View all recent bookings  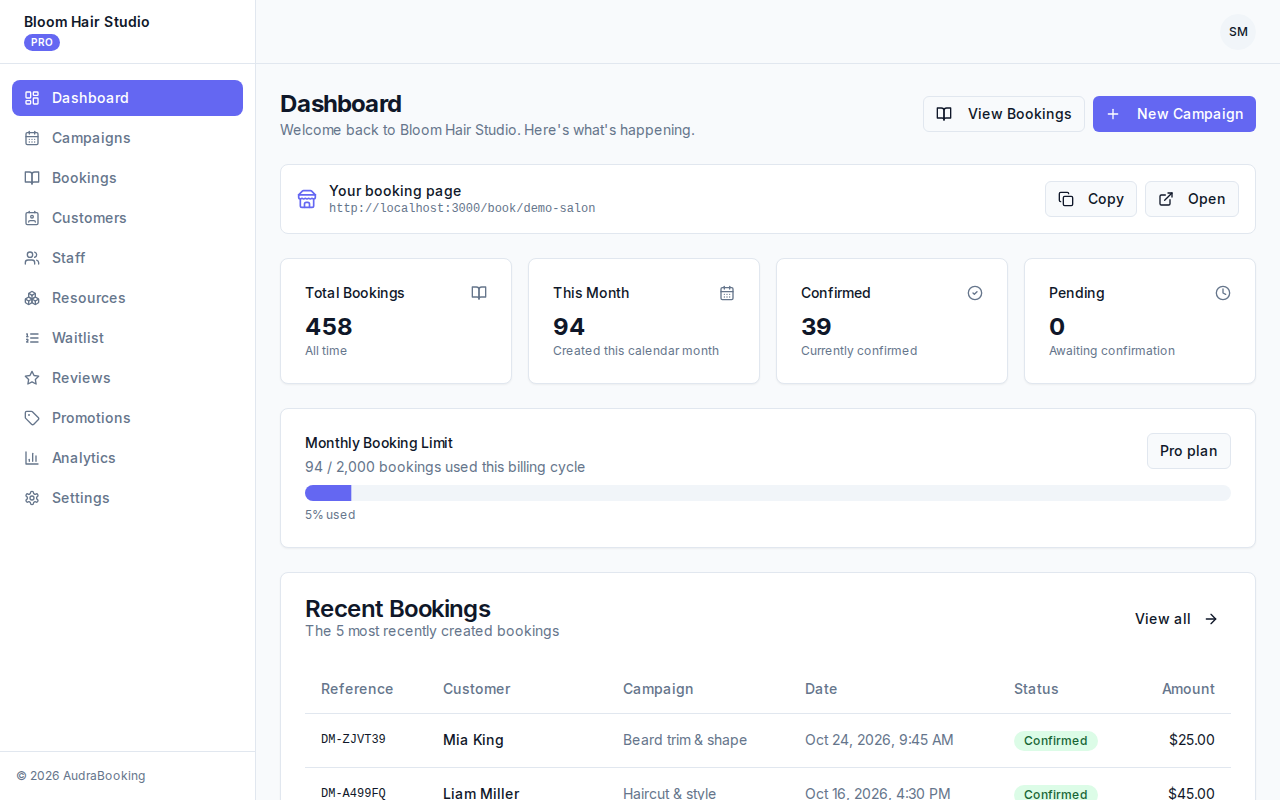coord(1177,619)
